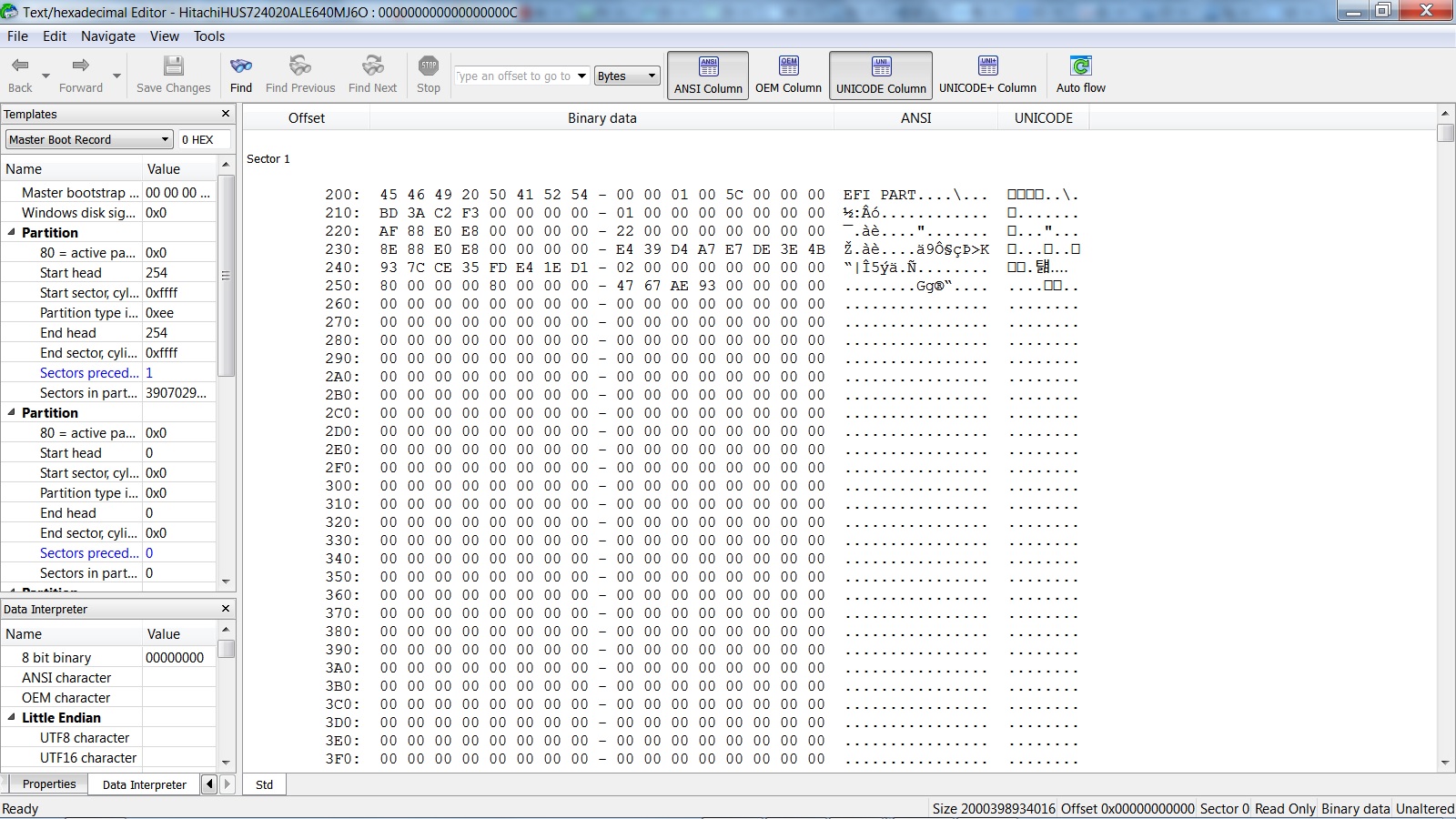1456x819 pixels.
Task: Select the Sectors in partition 3907029 row
Action: point(108,392)
